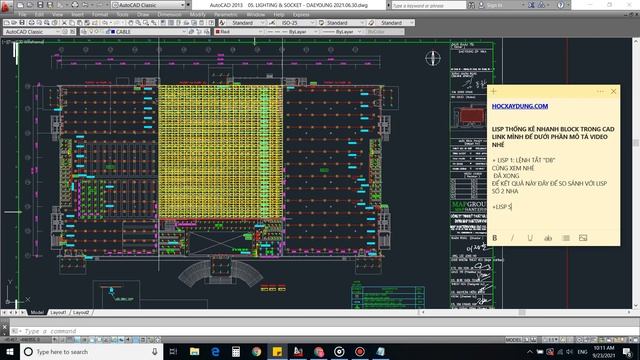Switch to the Layout2 tab
The image size is (640, 360).
coord(81,312)
